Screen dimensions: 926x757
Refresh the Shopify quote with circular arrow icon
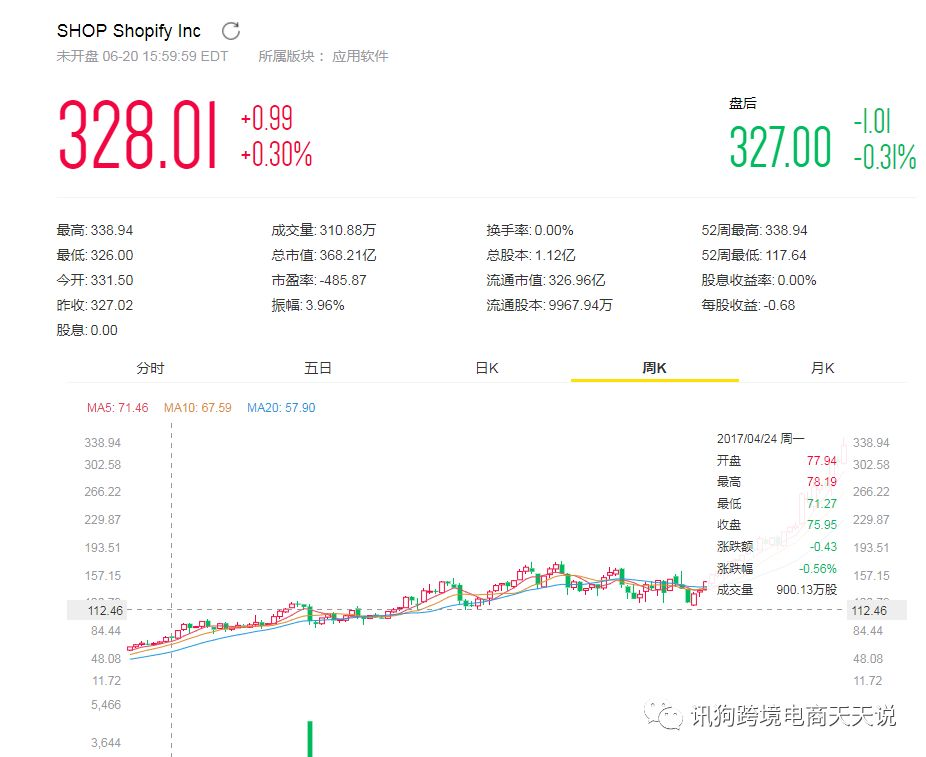click(x=231, y=31)
